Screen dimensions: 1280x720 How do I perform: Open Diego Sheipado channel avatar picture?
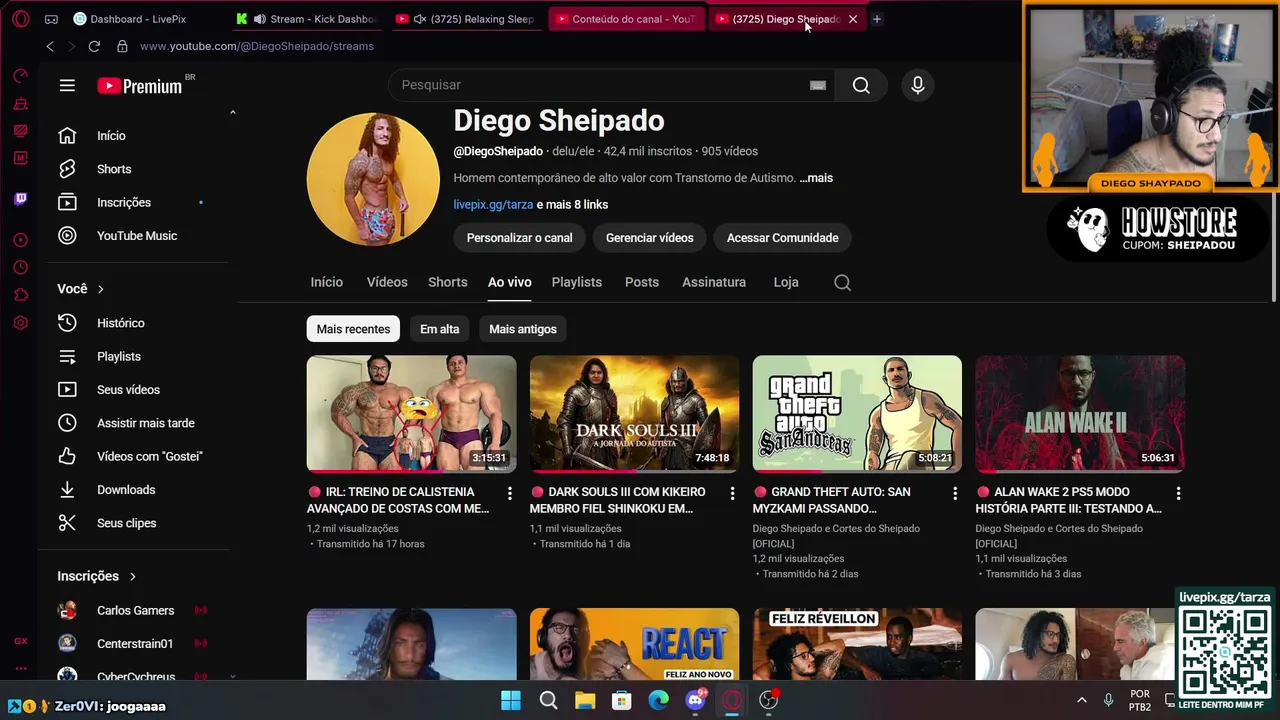(373, 179)
